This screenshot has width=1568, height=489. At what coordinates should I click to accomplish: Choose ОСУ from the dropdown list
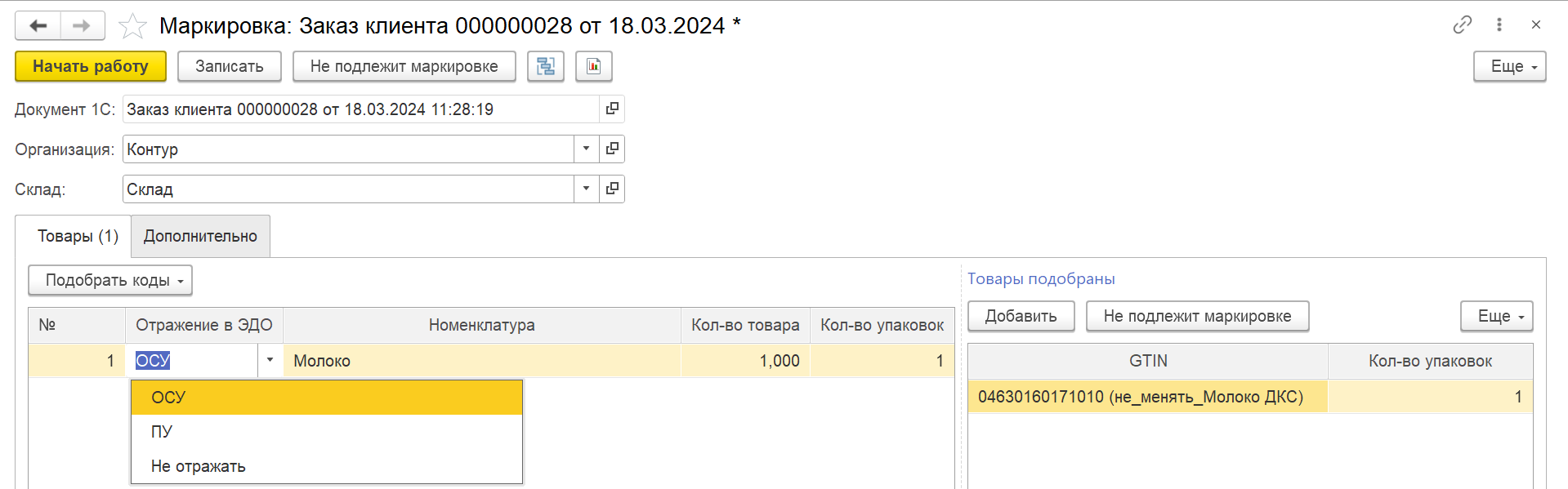[x=327, y=398]
